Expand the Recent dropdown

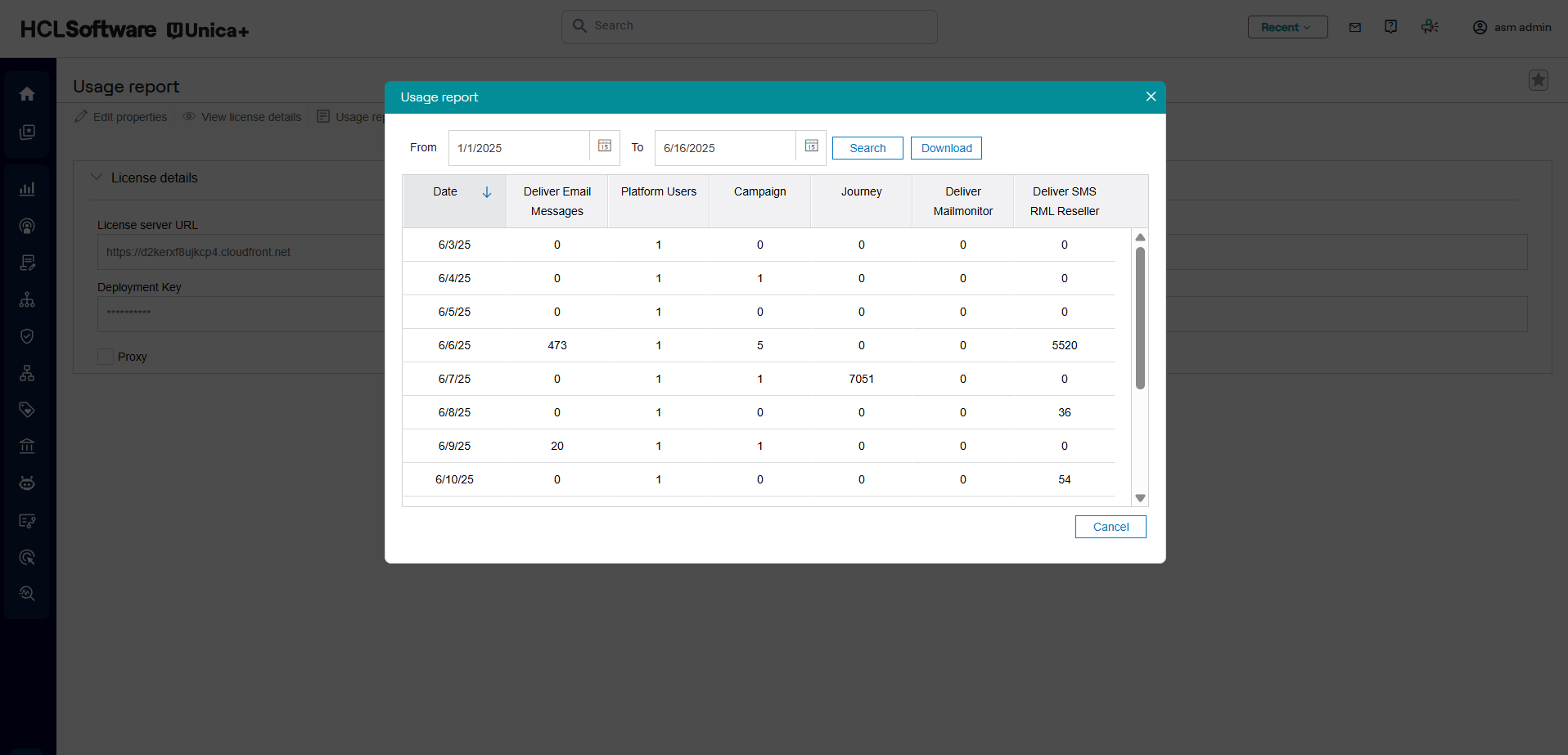(x=1287, y=27)
